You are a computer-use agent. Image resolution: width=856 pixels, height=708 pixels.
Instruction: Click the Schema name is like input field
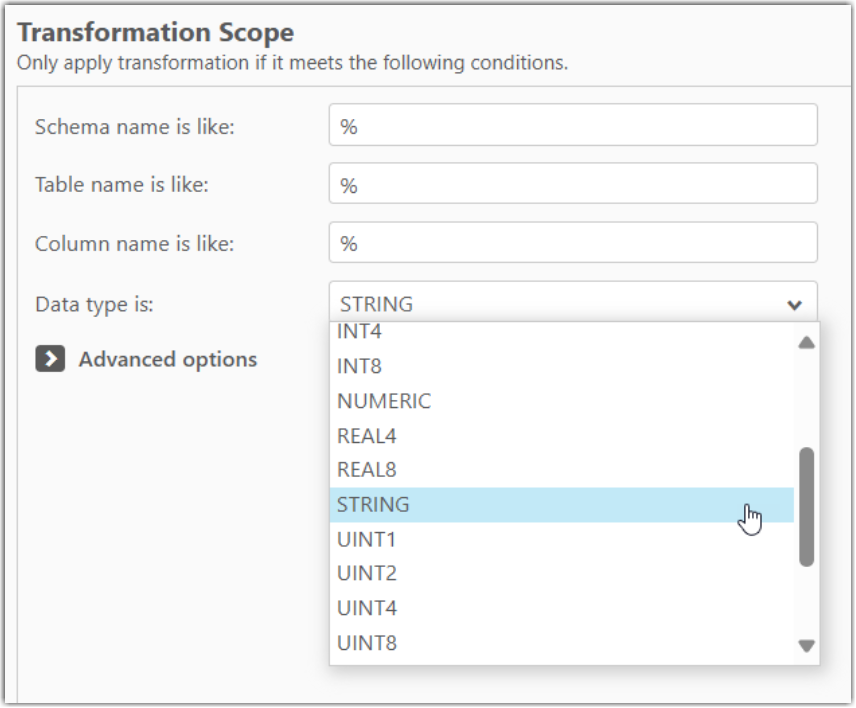570,127
